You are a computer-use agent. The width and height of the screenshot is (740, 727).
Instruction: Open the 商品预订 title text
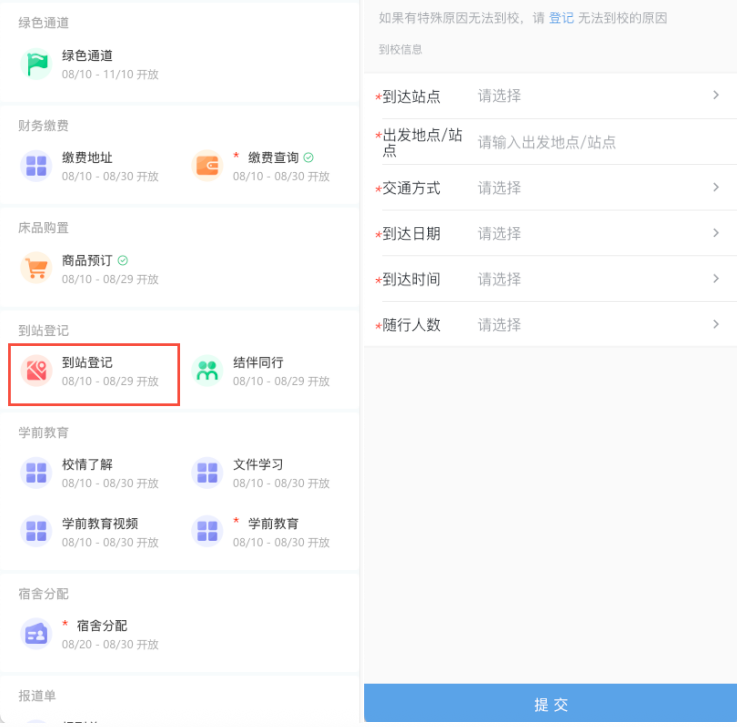(x=87, y=261)
